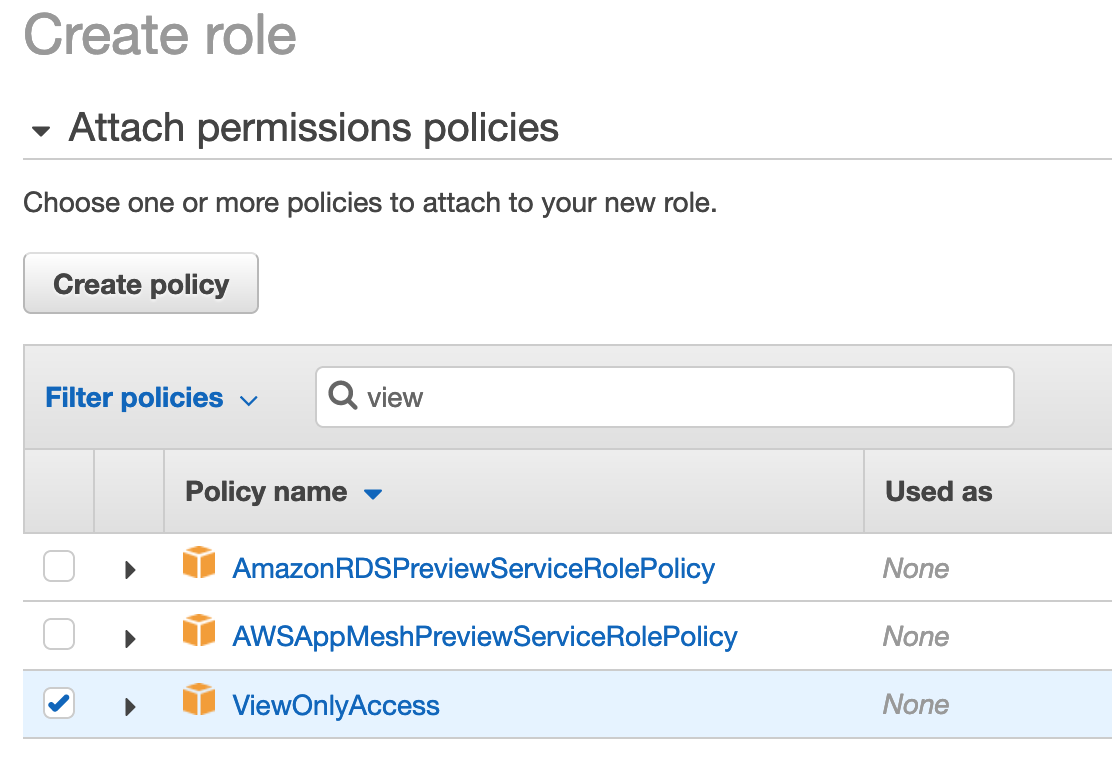The image size is (1112, 782).
Task: Sort by Policy name column
Action: coord(284,491)
